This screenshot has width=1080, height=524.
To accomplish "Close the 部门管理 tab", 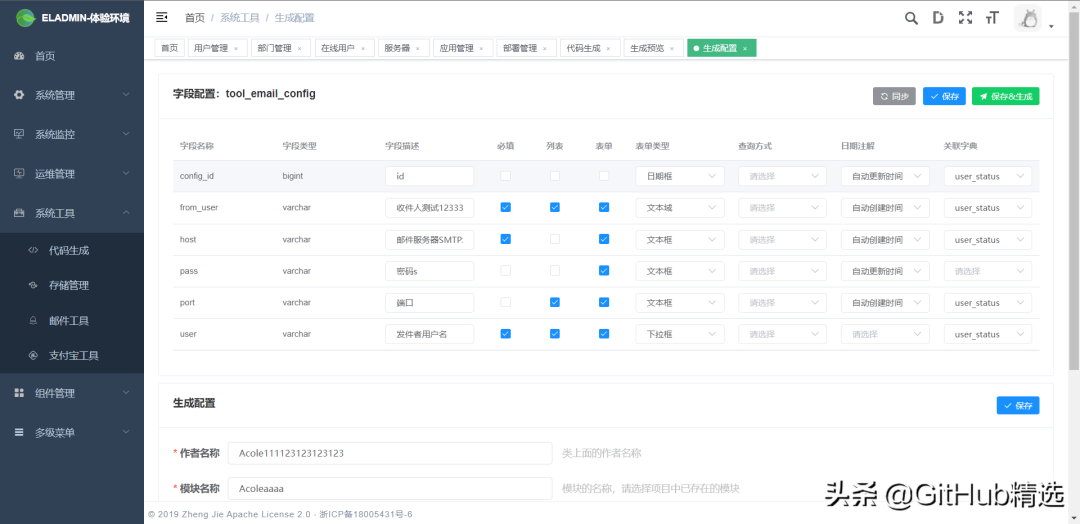I will click(300, 49).
